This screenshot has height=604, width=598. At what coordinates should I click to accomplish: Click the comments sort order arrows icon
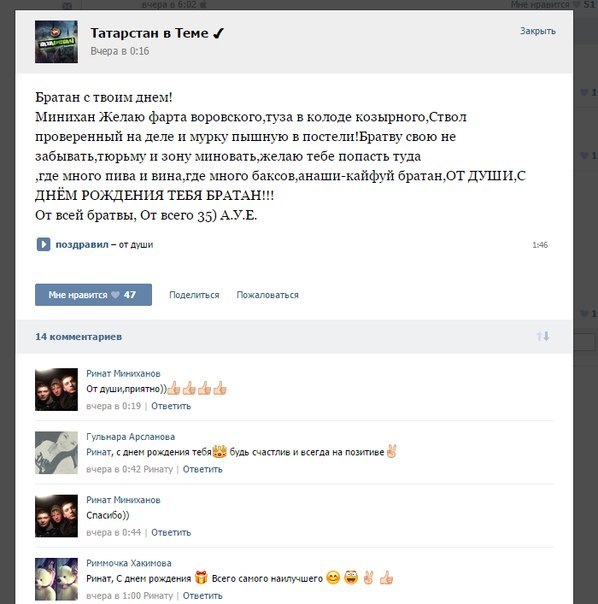[543, 336]
